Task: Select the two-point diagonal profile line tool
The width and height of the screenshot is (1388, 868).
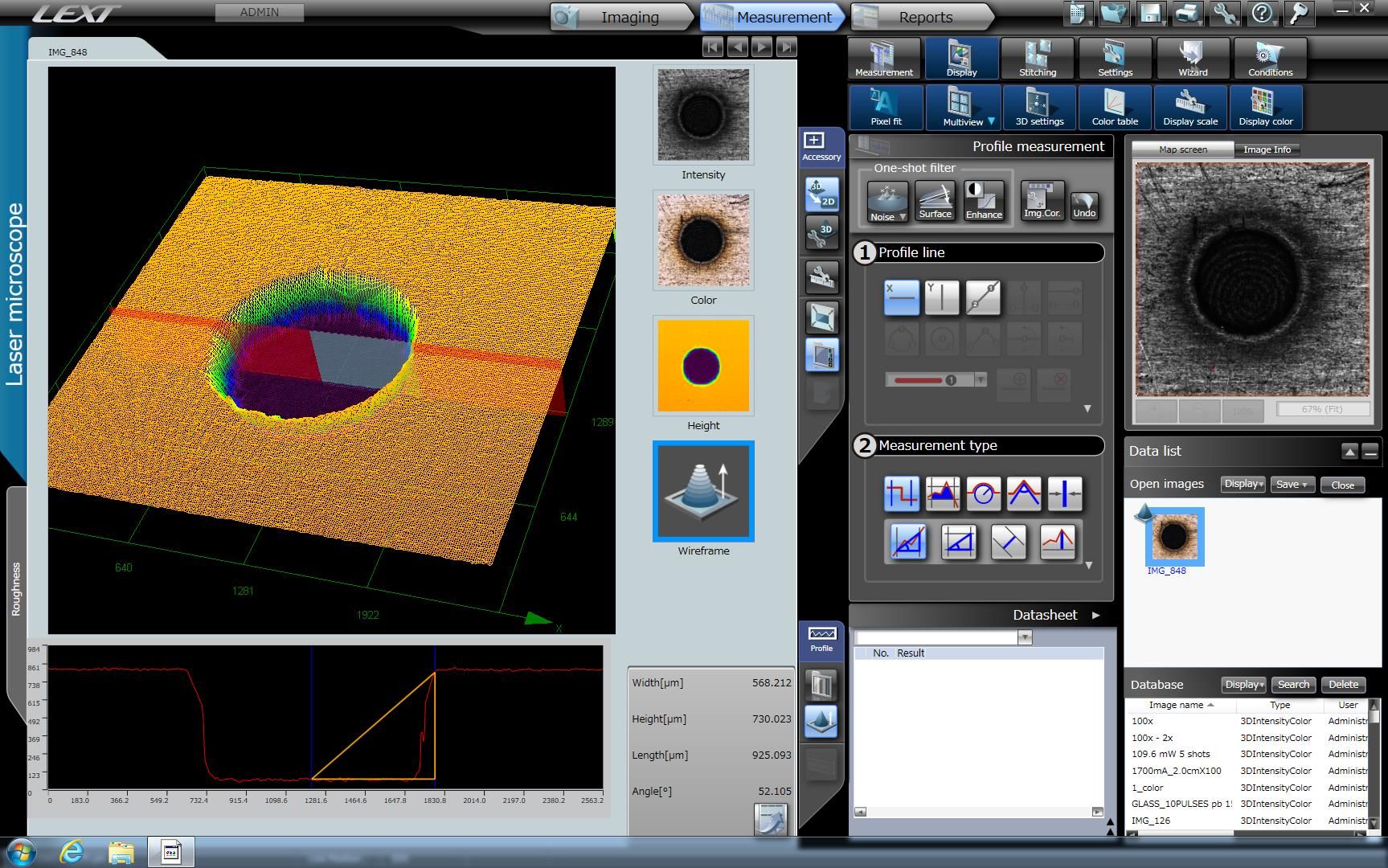Action: (x=983, y=297)
